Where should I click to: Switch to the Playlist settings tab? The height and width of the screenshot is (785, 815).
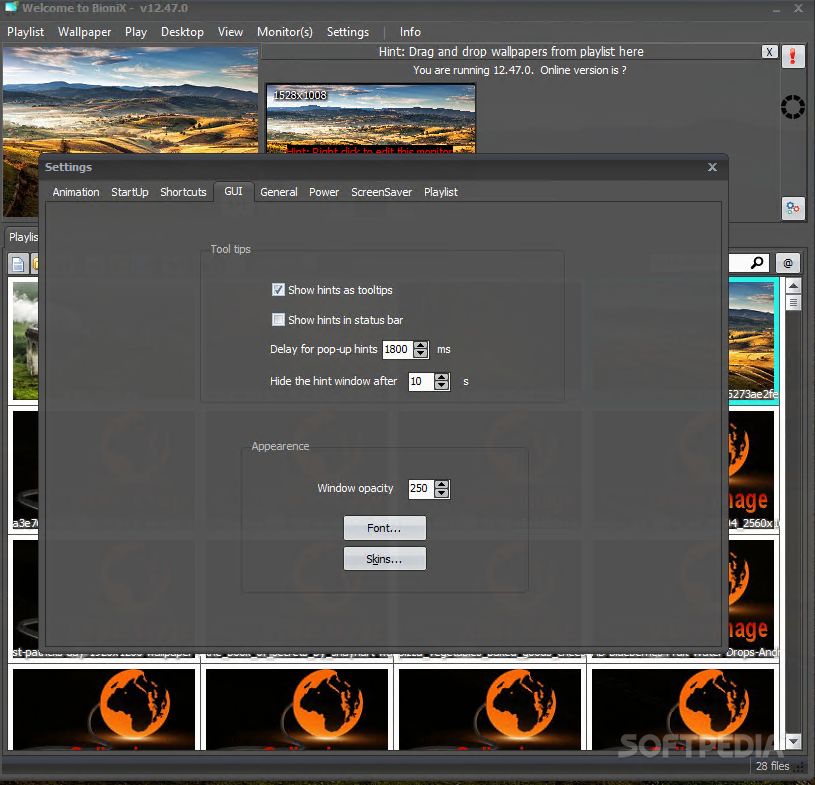[x=441, y=192]
